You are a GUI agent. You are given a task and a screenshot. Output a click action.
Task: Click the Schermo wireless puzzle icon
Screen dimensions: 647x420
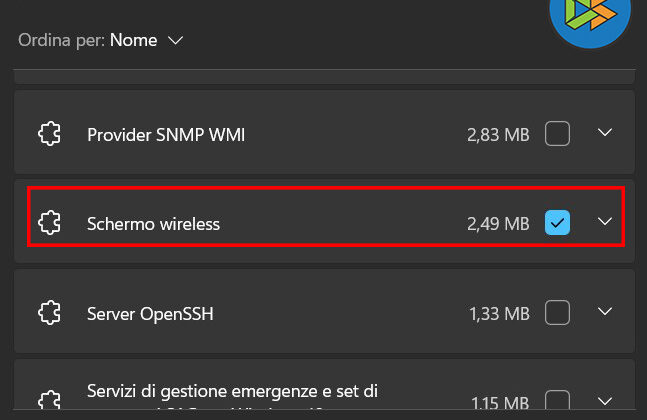pos(50,223)
